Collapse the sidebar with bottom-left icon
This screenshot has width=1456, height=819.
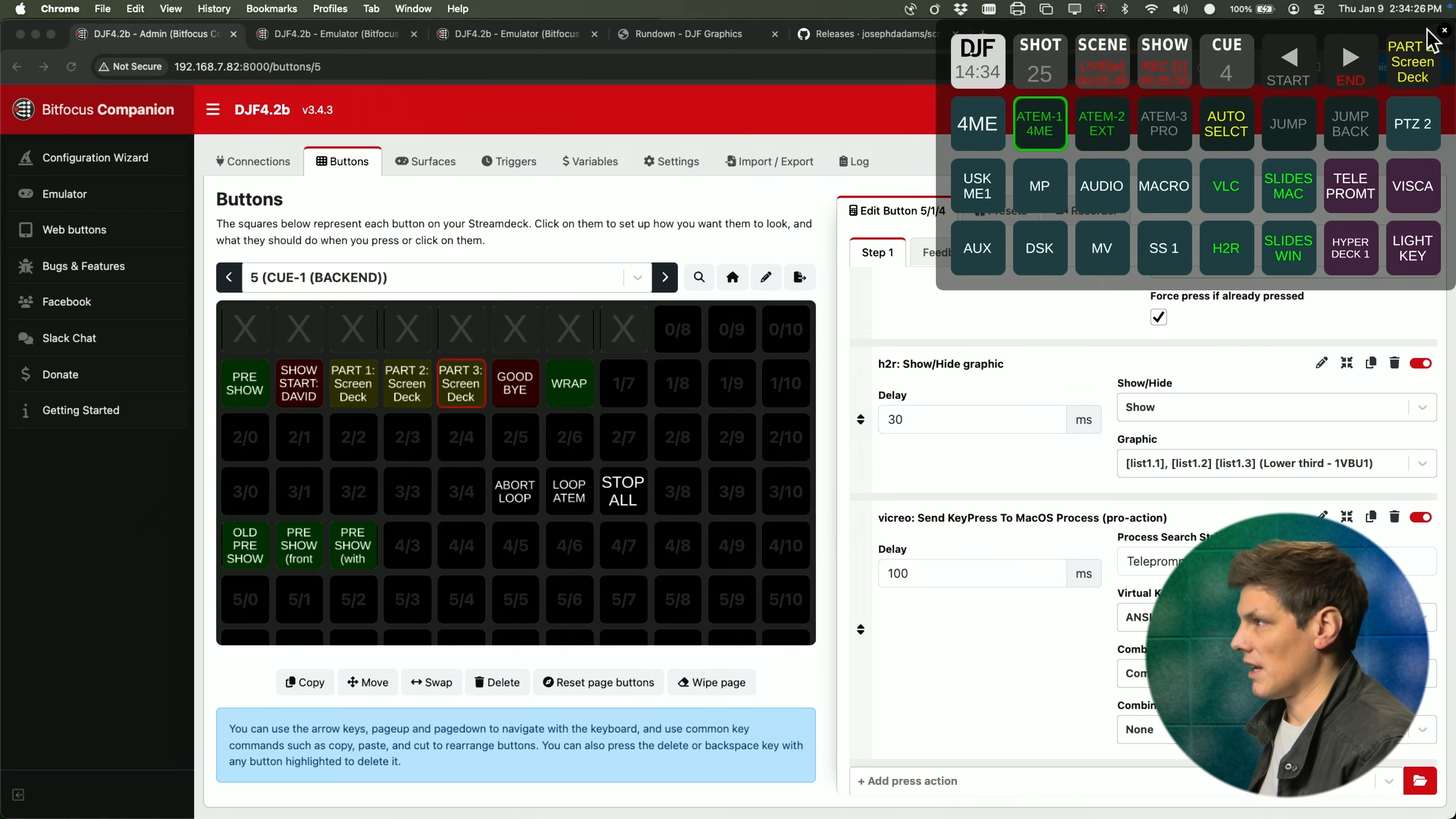tap(18, 795)
